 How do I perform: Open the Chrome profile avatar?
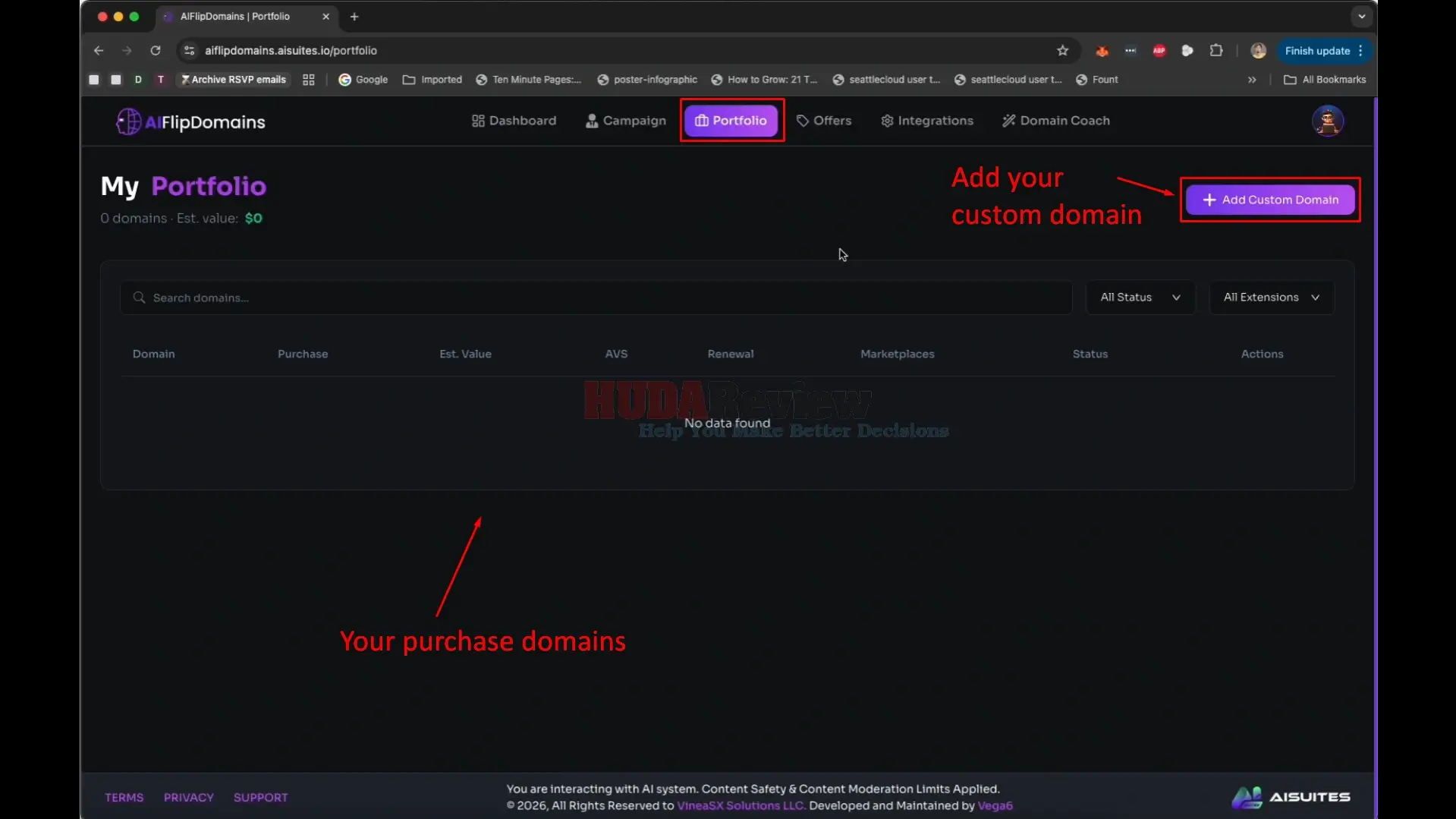click(x=1258, y=51)
